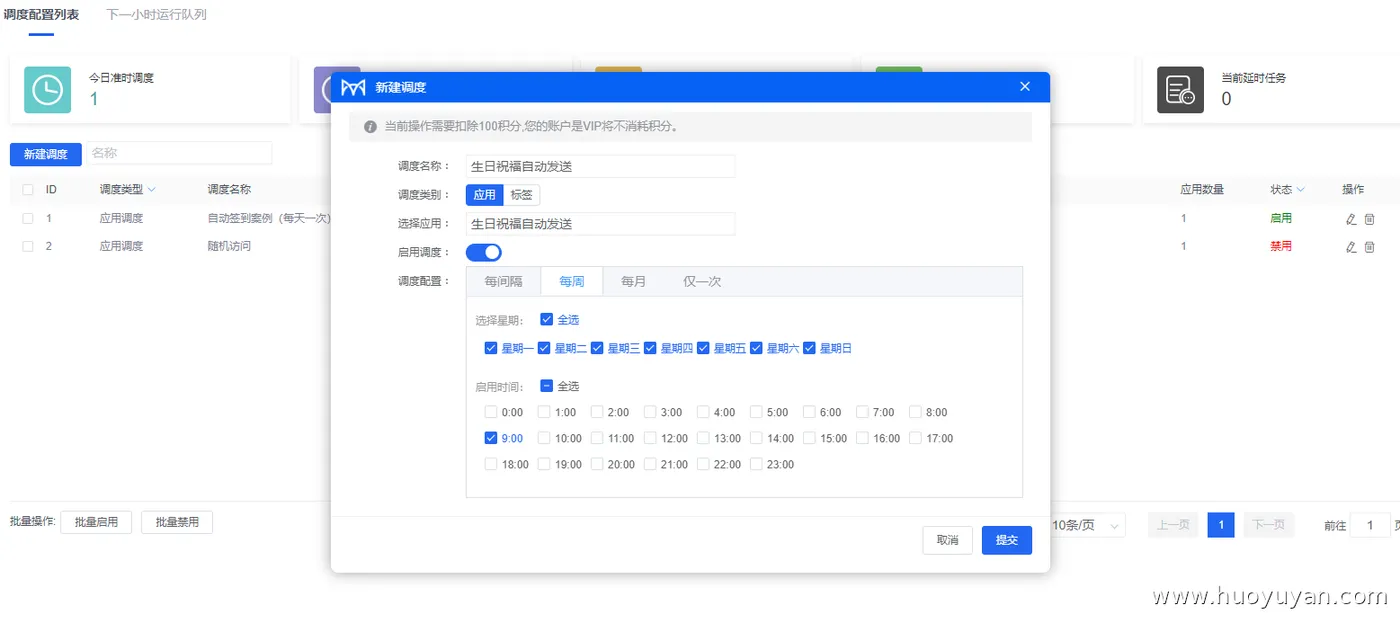
Task: Click the 取消 button
Action: [x=947, y=540]
